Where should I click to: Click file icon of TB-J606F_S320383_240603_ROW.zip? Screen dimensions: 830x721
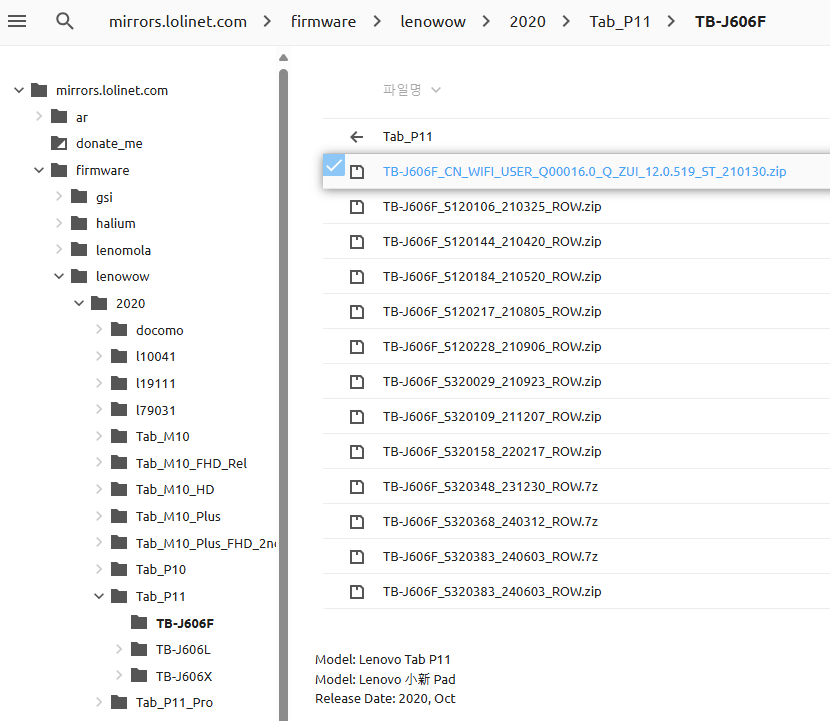(x=357, y=592)
